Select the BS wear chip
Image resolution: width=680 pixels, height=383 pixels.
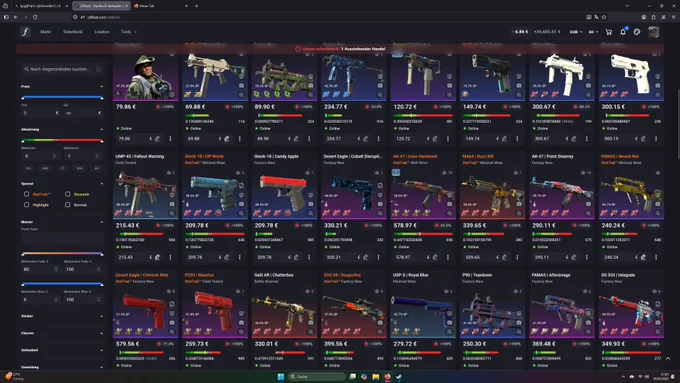tap(96, 168)
